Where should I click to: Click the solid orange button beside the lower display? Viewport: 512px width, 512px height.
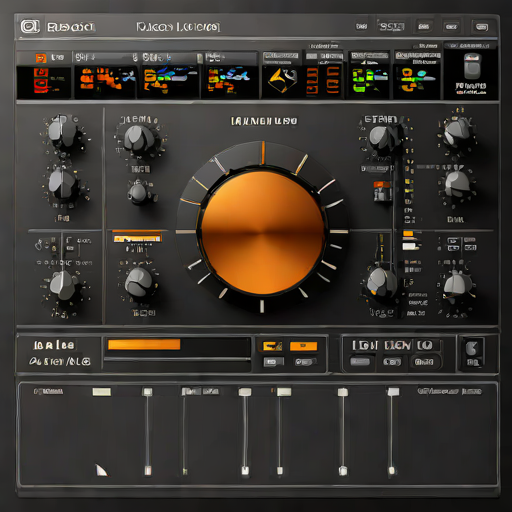[303, 346]
